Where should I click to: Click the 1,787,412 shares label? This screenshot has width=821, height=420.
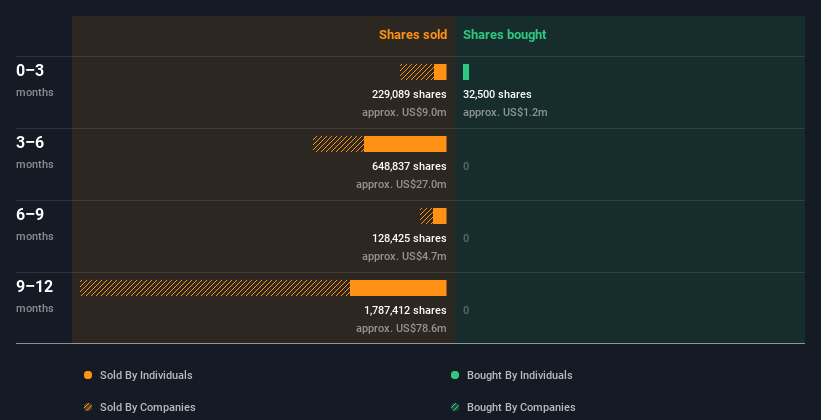[405, 311]
